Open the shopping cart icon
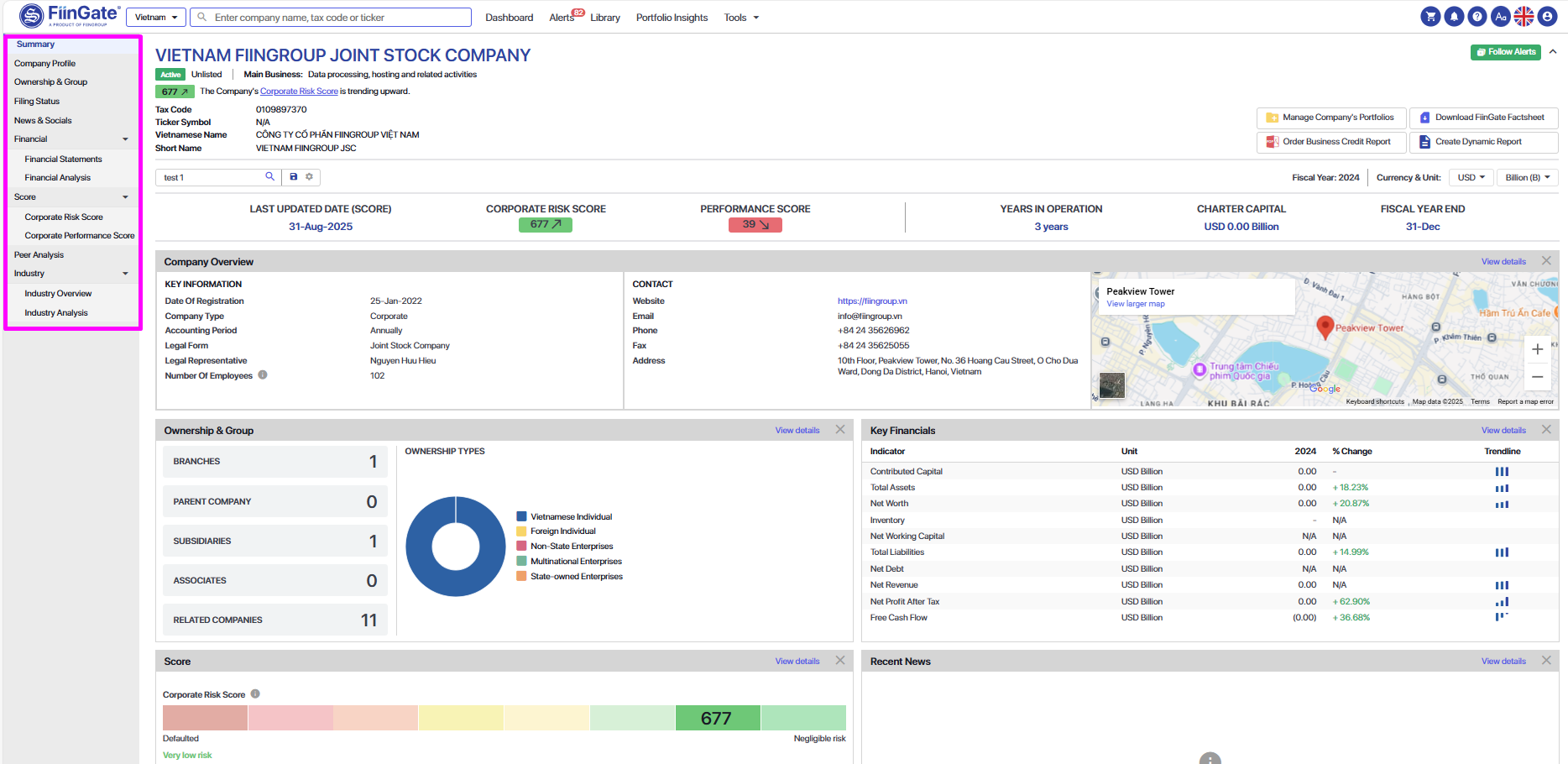The height and width of the screenshot is (764, 1568). 1430,16
